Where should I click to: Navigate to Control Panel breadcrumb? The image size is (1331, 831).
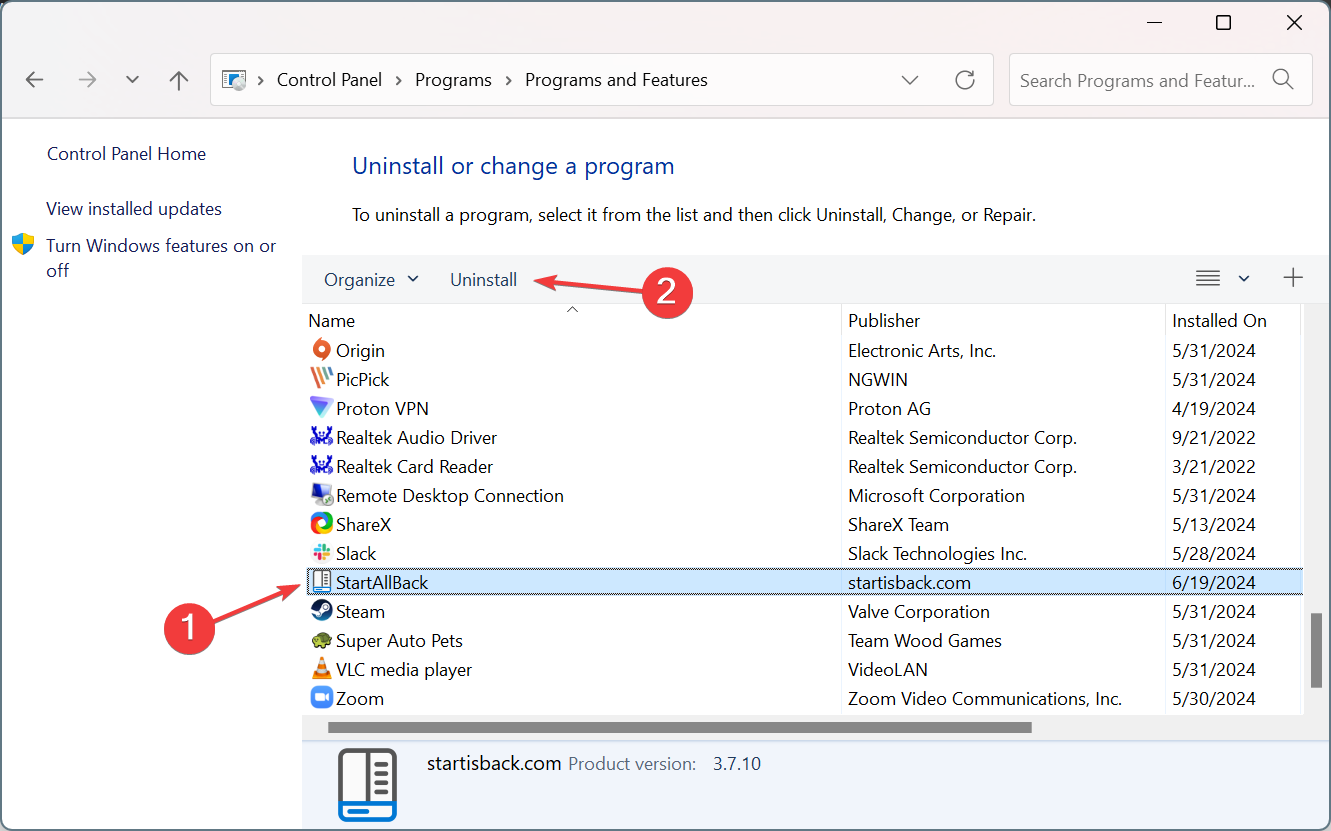click(330, 80)
